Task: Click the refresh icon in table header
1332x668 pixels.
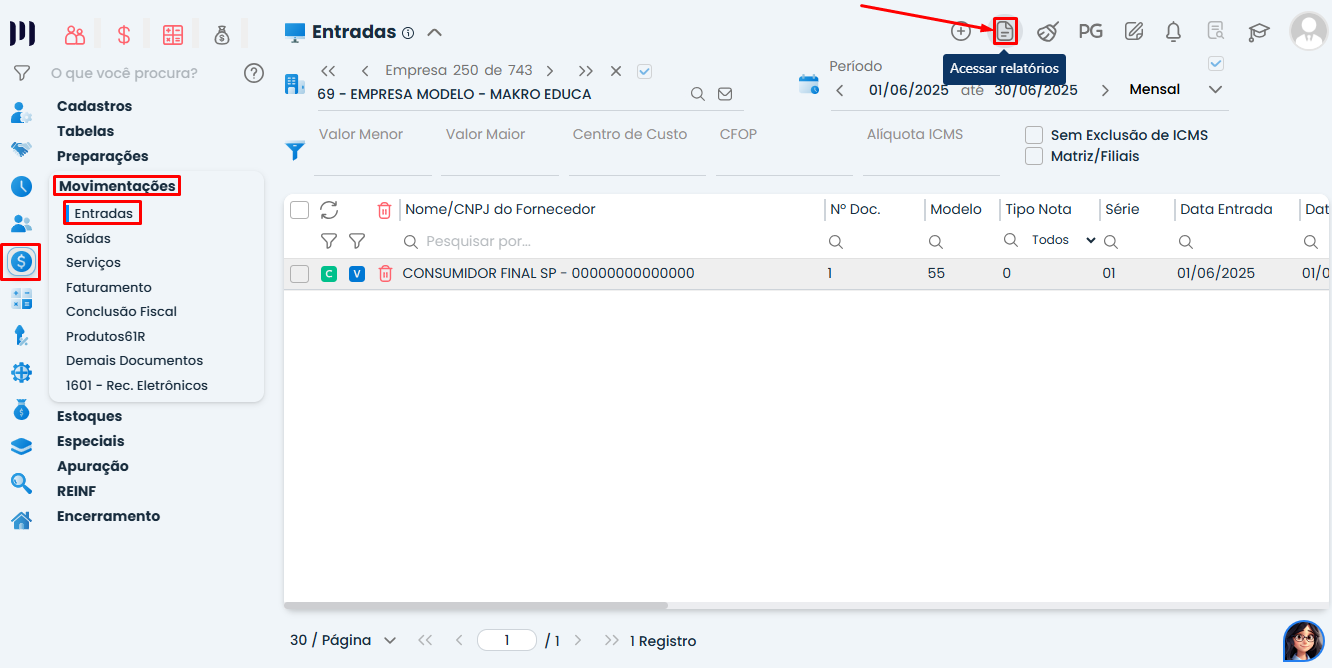Action: [329, 210]
